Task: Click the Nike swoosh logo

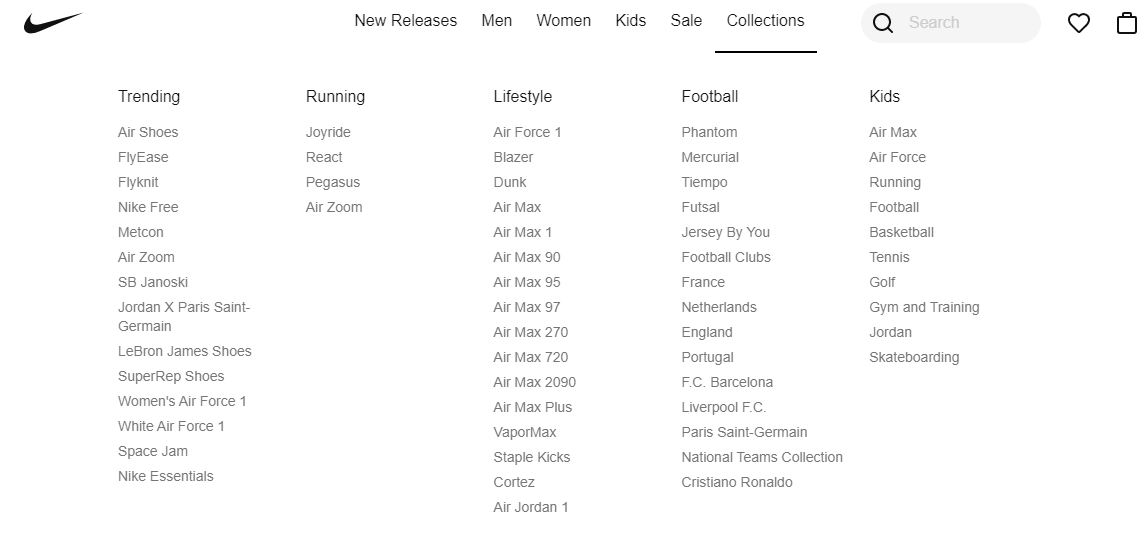Action: tap(53, 23)
